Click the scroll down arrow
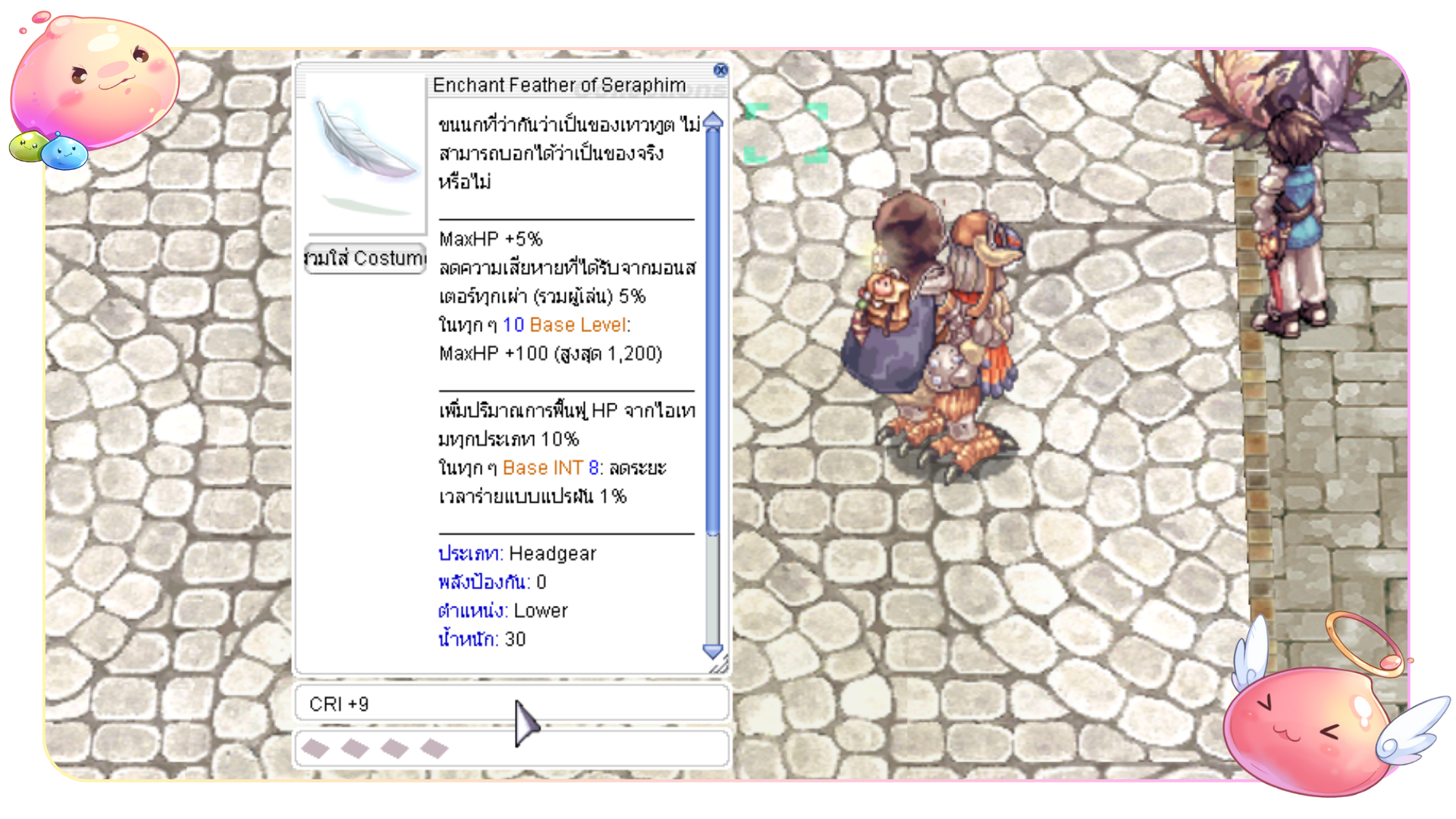Viewport: 1456px width, 819px height. point(713,651)
